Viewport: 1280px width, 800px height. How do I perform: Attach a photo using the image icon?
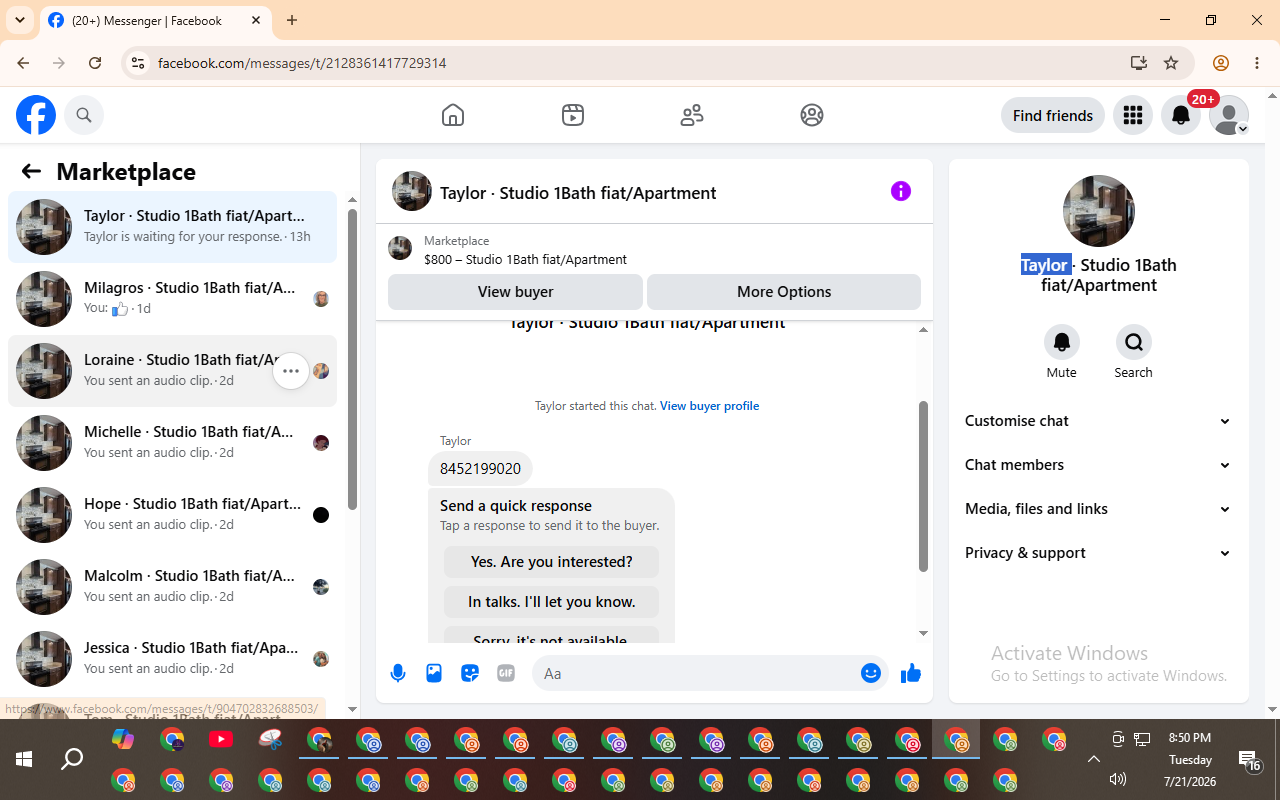point(434,673)
